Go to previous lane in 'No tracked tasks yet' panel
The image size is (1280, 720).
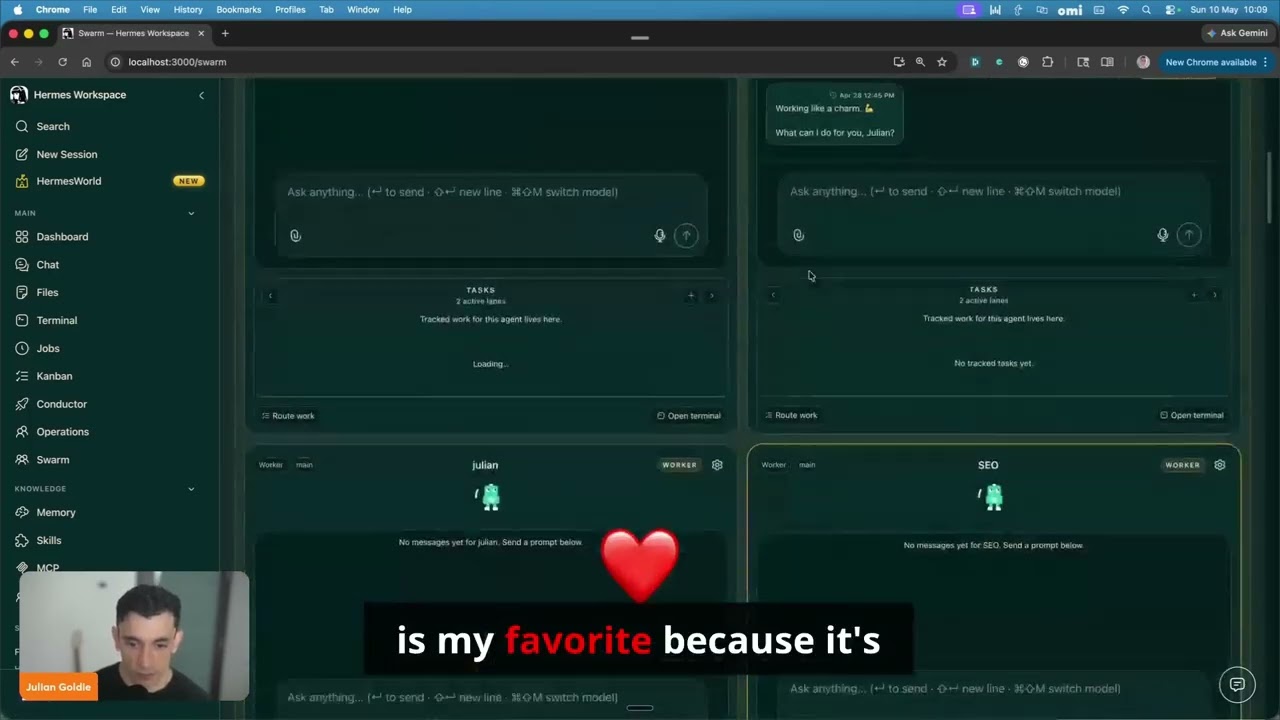[x=773, y=295]
